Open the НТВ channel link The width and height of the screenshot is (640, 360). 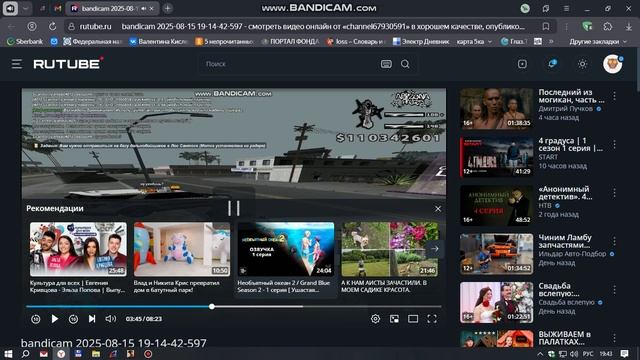(x=545, y=205)
